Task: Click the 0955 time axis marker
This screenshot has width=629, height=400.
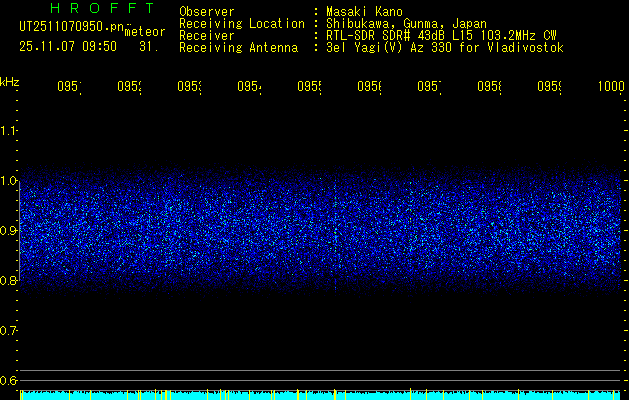Action: [309, 86]
